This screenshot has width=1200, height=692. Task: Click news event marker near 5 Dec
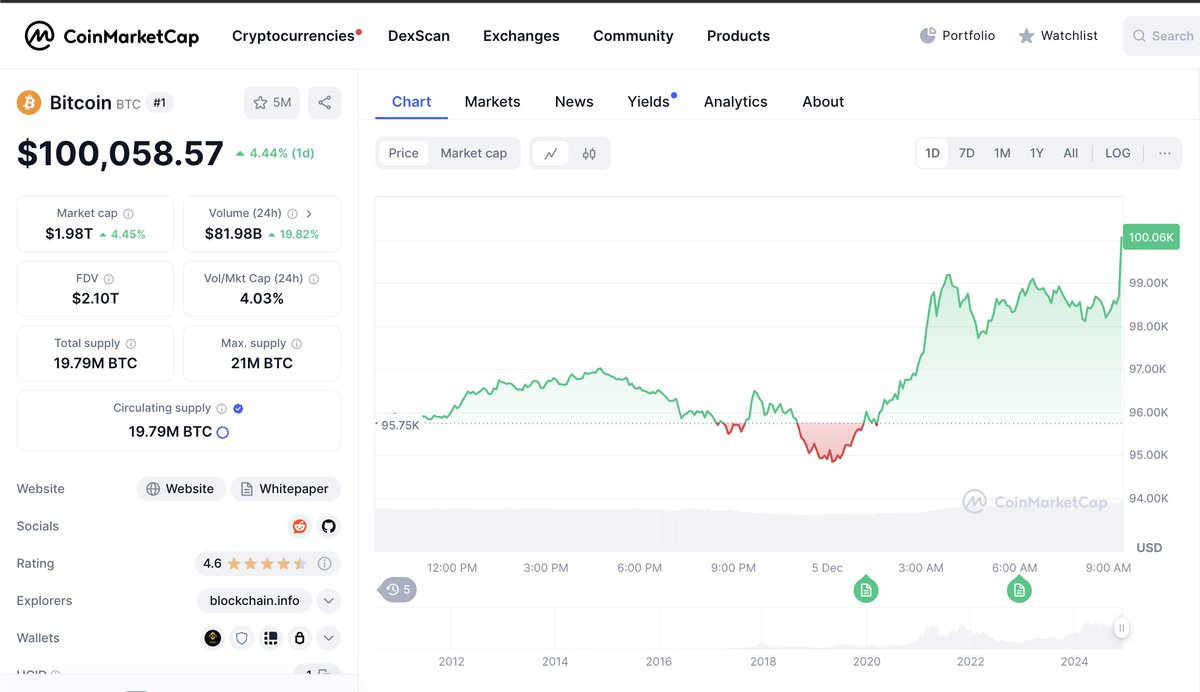(866, 590)
